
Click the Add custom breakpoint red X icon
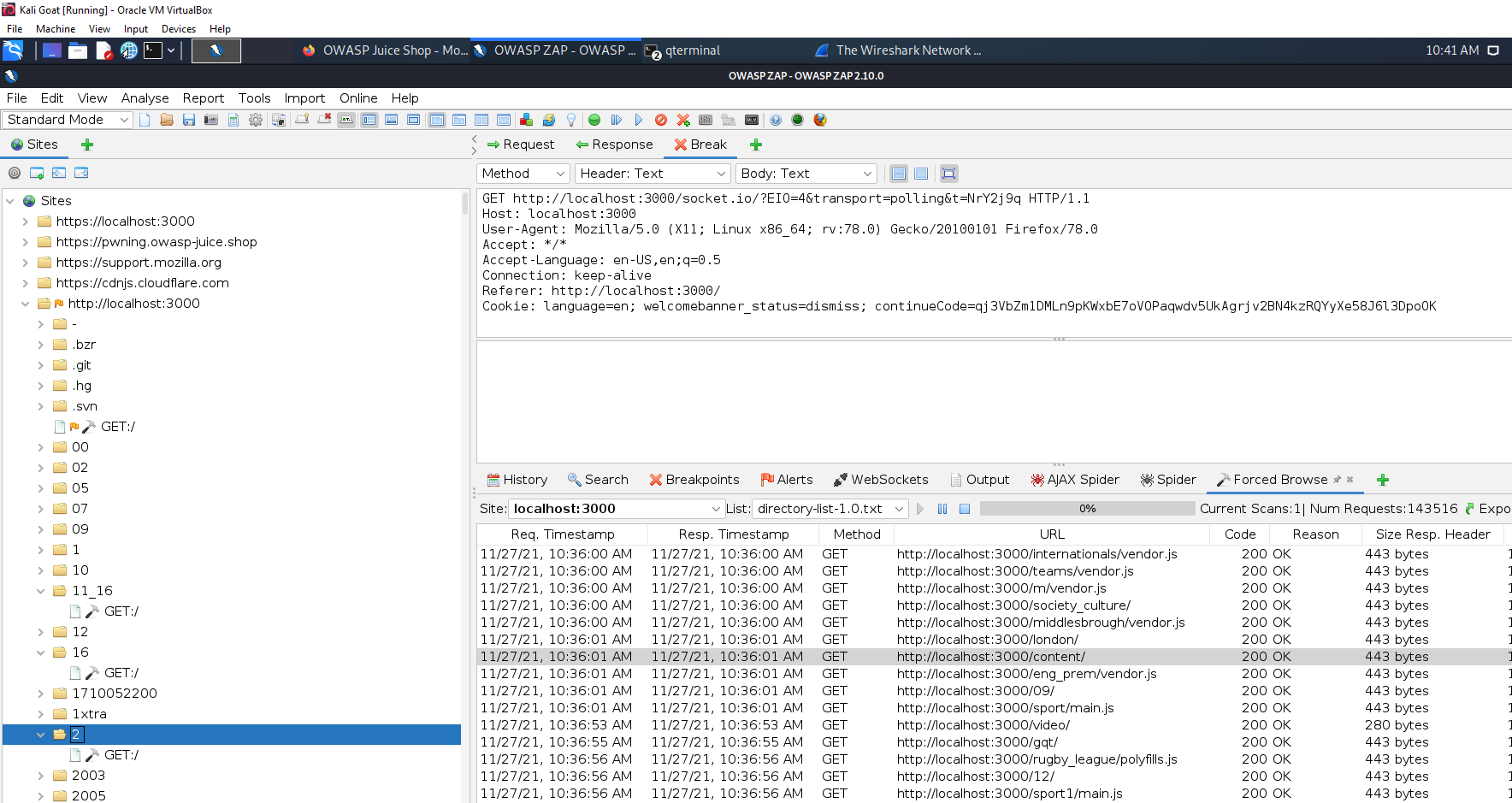[683, 120]
